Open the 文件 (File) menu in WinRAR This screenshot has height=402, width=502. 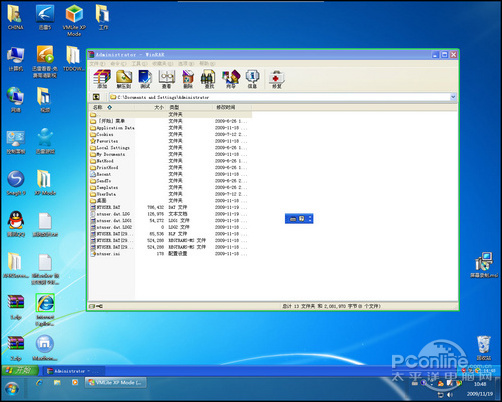pyautogui.click(x=97, y=63)
